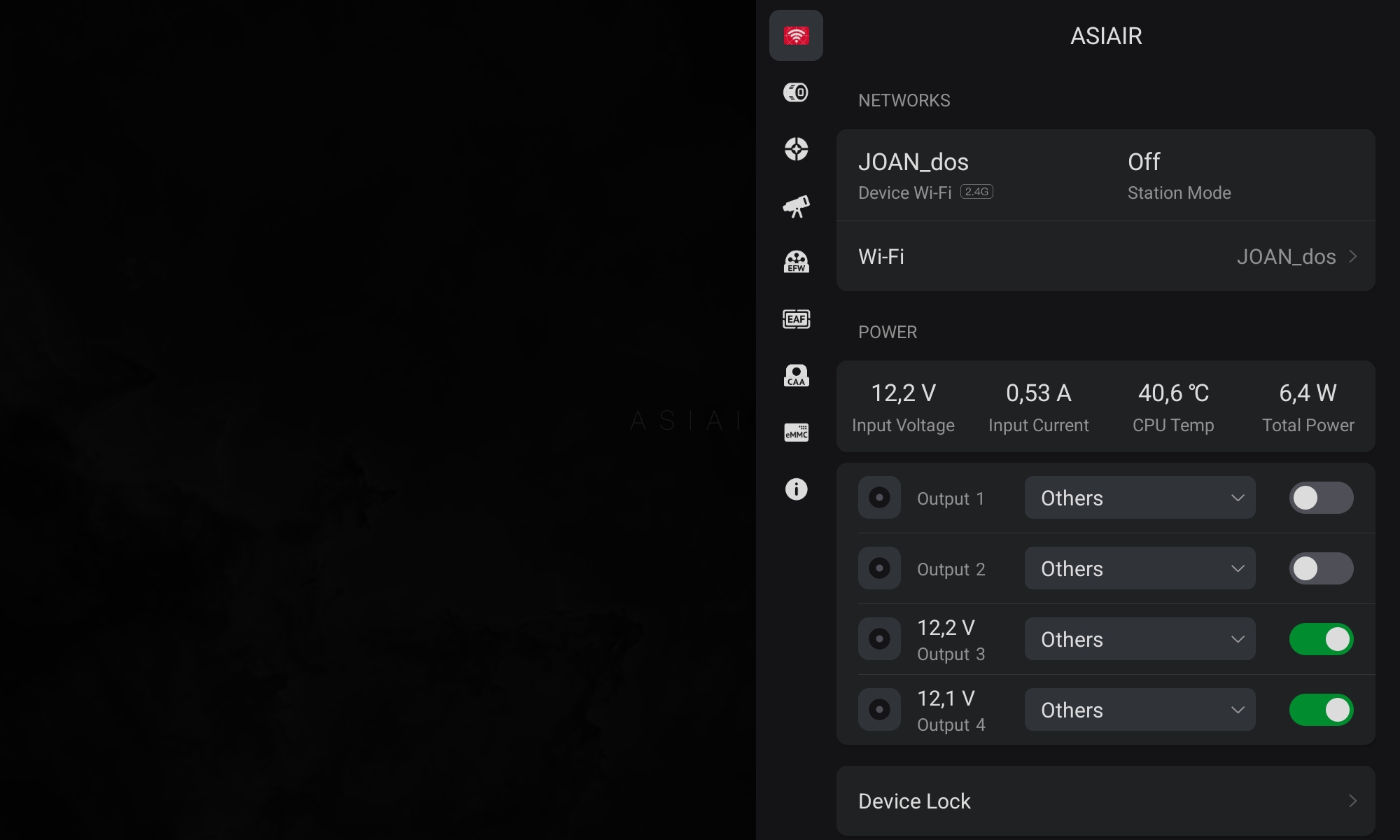Expand the Output 3 Others dropdown

[x=1140, y=639]
